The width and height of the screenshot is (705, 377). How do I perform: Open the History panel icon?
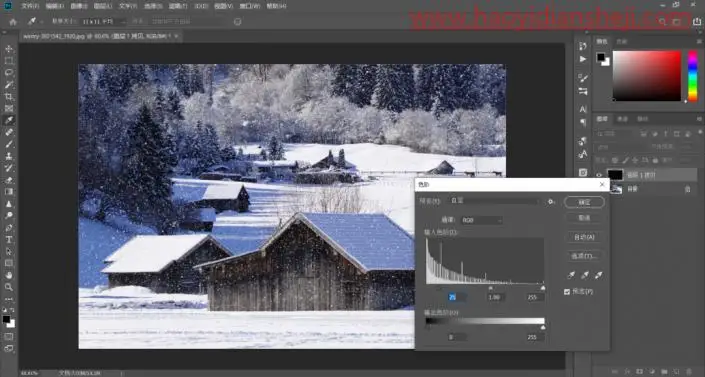tap(583, 46)
